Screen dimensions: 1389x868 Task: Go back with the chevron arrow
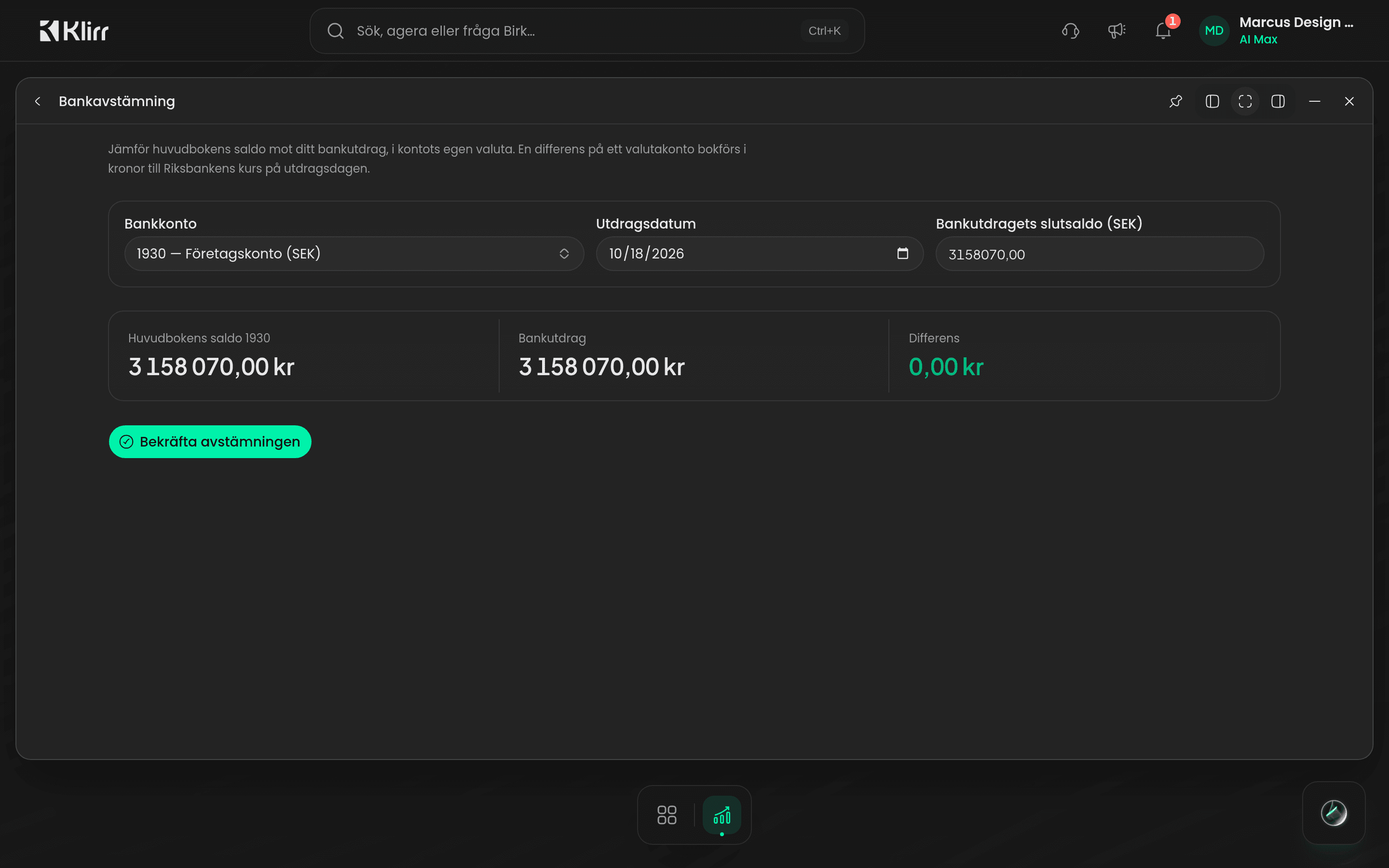38,102
